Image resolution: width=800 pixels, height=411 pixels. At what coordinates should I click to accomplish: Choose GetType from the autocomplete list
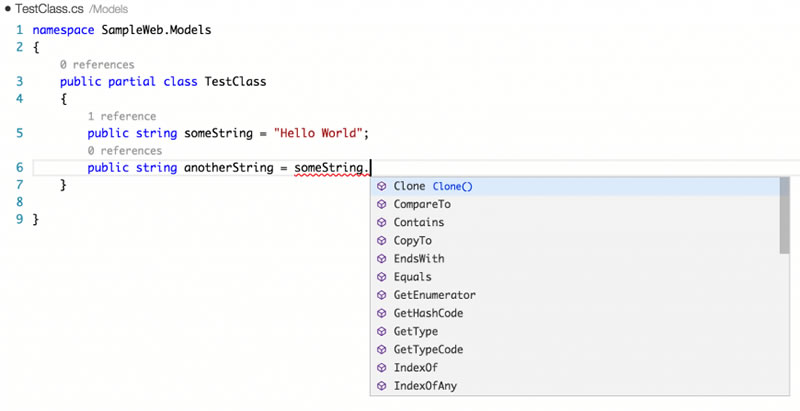tap(415, 331)
